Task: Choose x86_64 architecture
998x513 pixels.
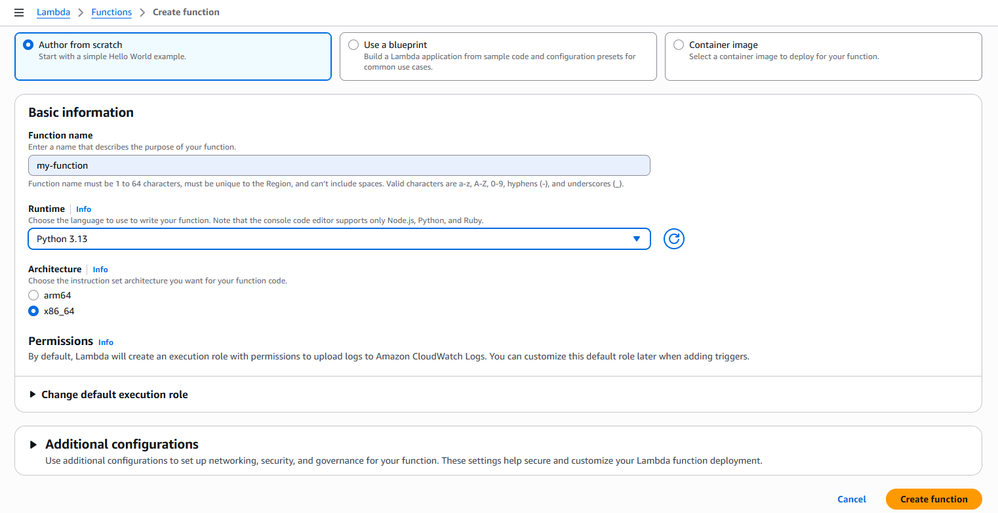Action: (34, 311)
